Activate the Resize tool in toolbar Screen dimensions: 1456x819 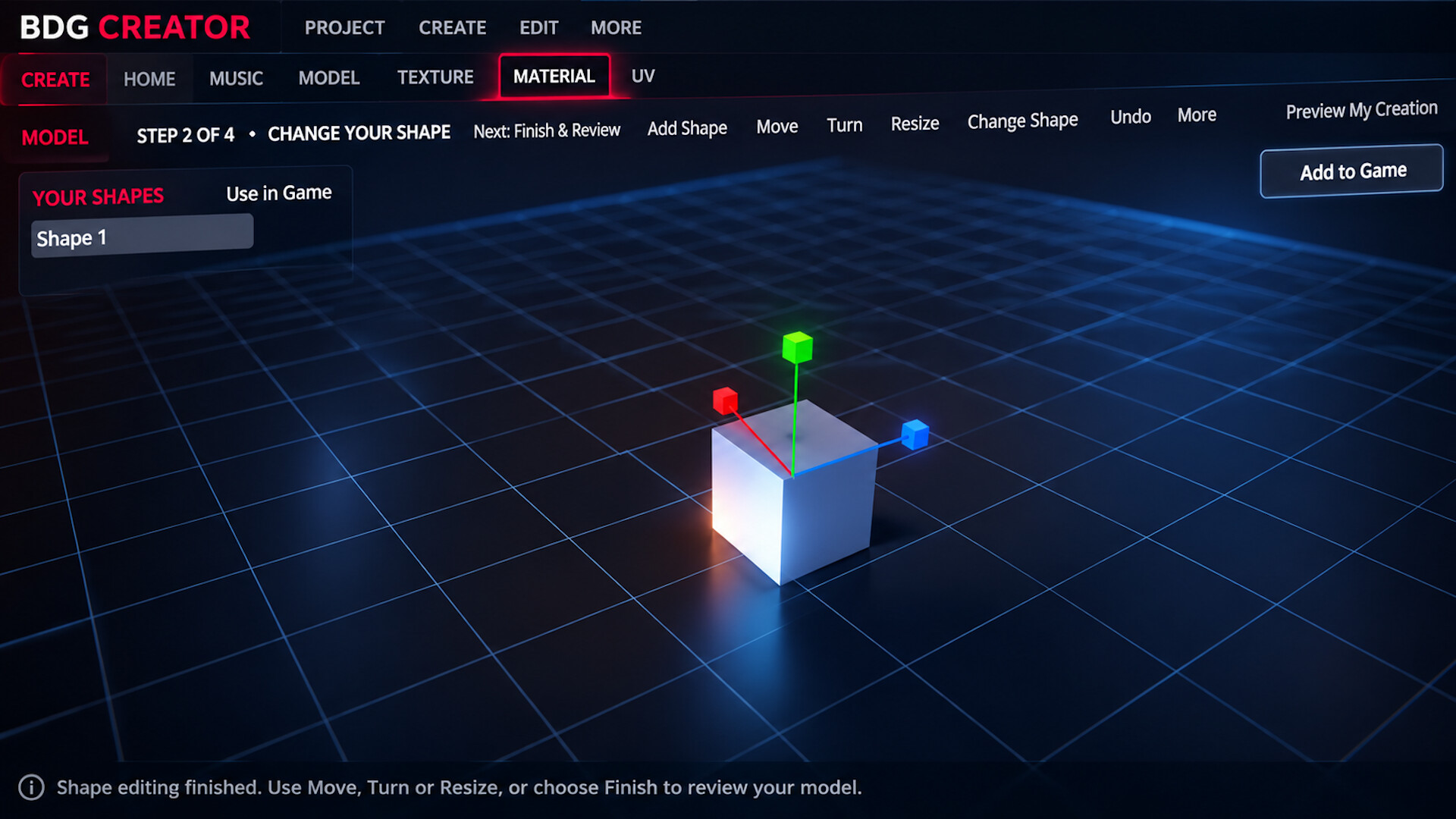click(915, 124)
